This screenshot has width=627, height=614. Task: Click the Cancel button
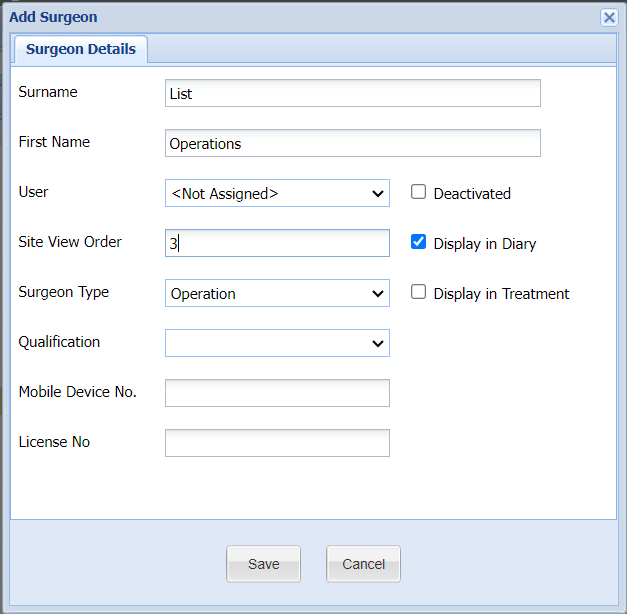click(x=363, y=564)
